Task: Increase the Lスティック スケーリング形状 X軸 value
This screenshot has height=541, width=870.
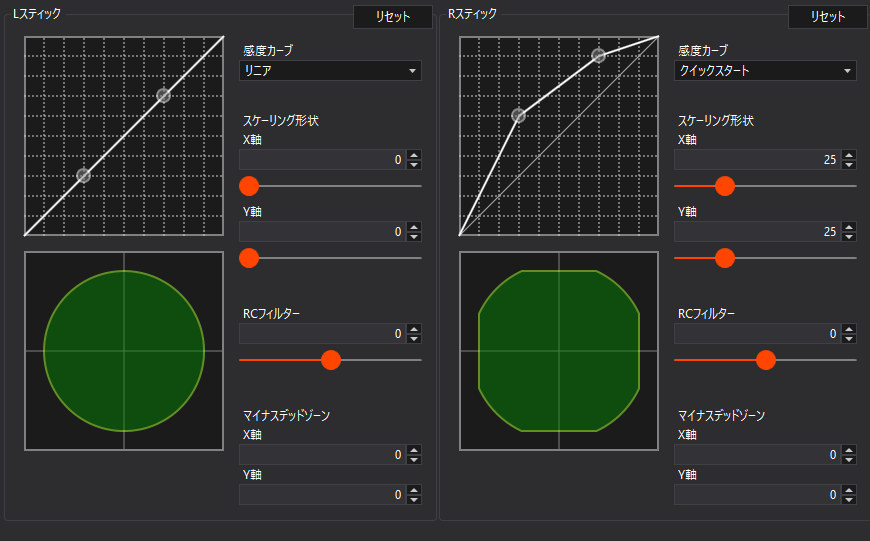Action: (x=414, y=155)
